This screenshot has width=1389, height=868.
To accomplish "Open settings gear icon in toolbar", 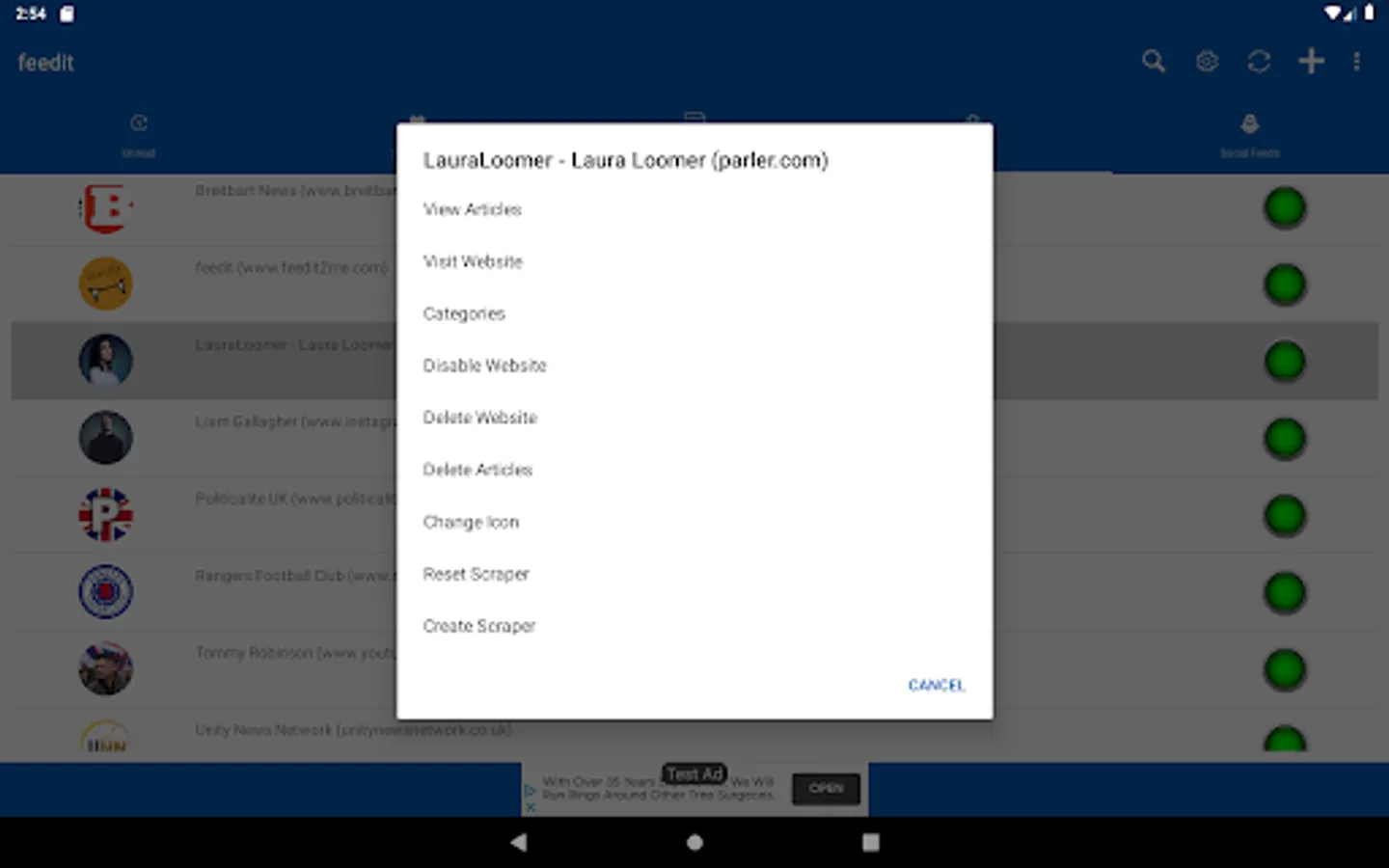I will tap(1207, 62).
